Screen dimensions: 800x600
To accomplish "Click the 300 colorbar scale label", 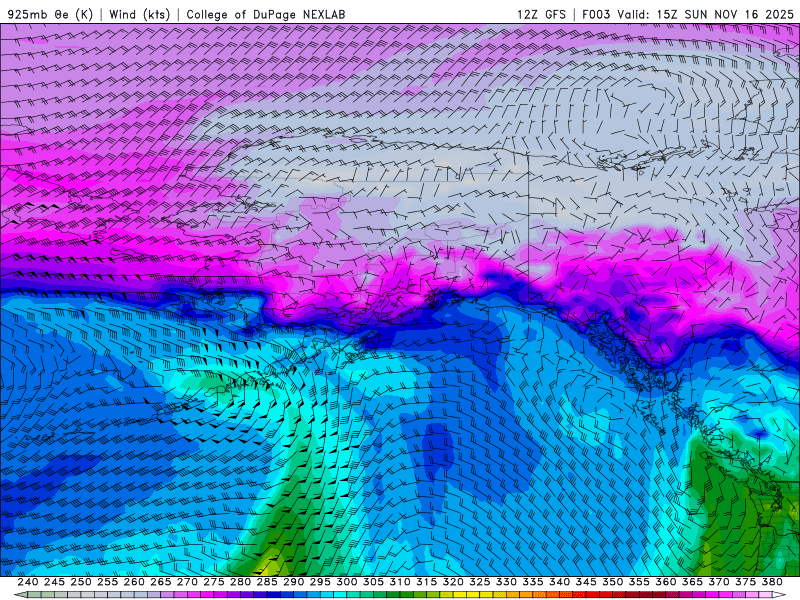I will click(346, 582).
